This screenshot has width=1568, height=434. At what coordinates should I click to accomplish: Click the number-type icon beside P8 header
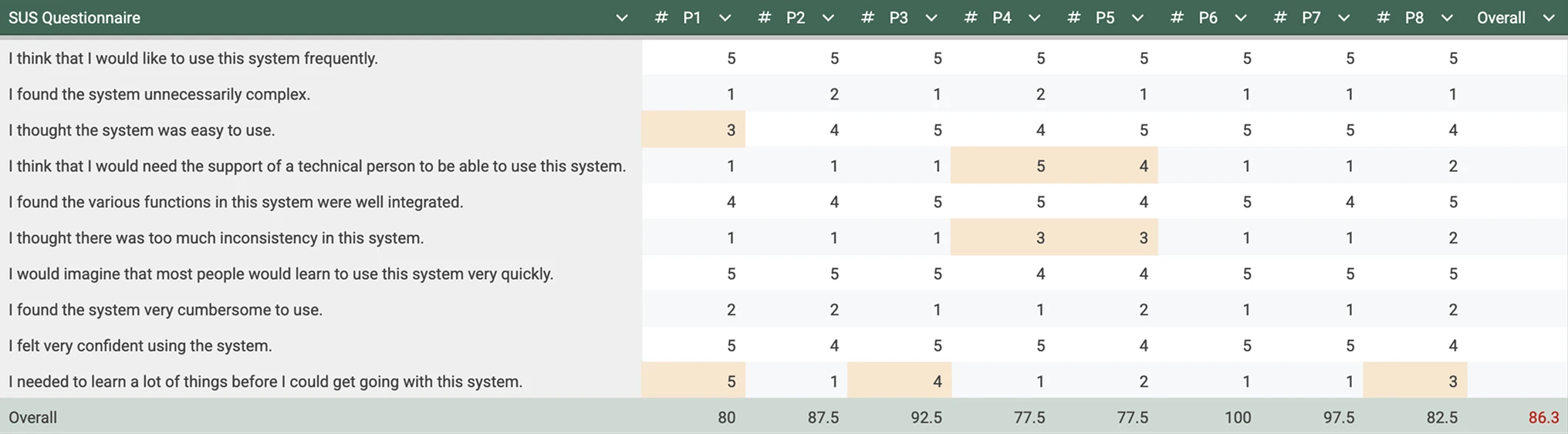1384,18
